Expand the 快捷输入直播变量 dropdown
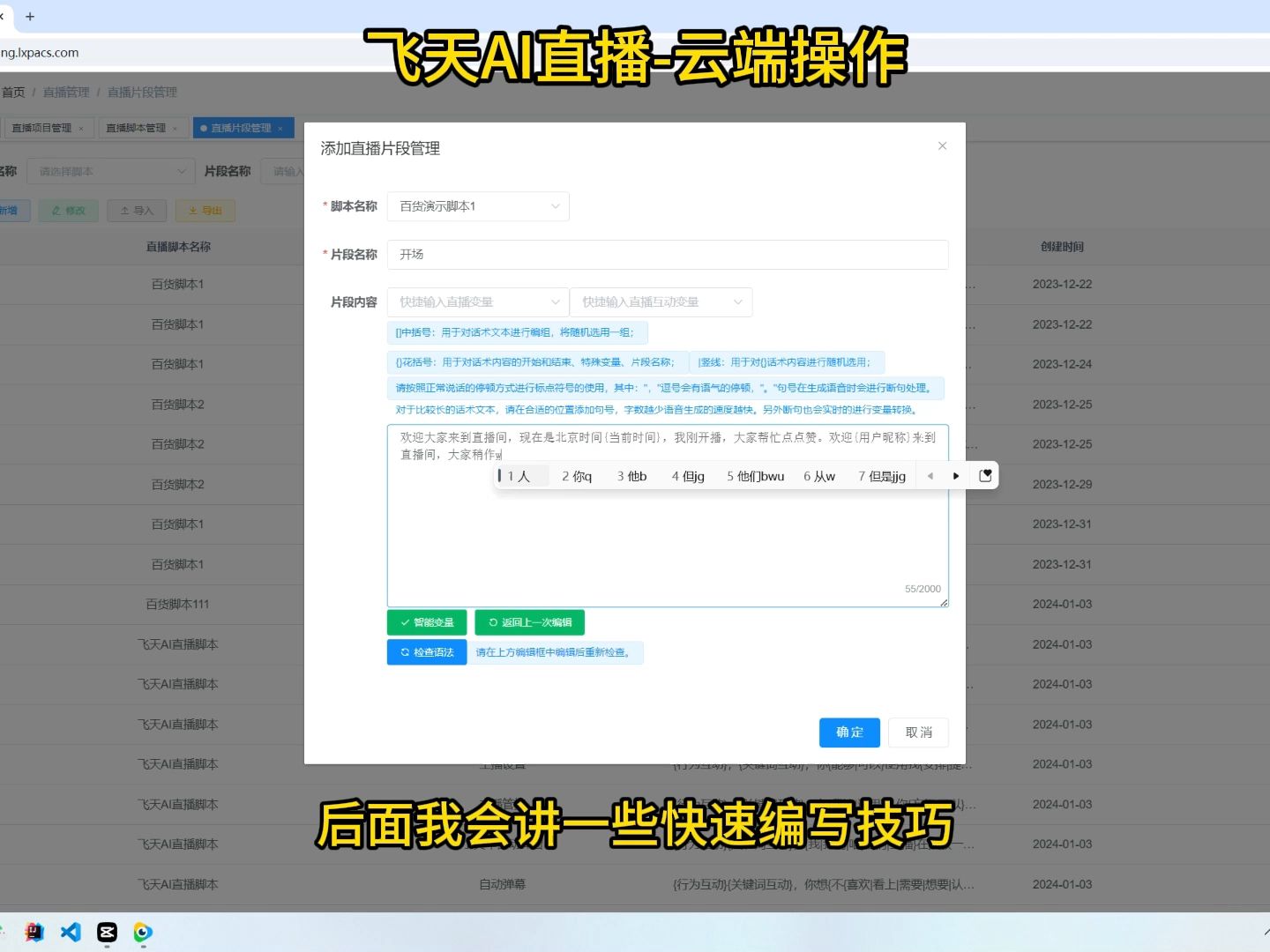The height and width of the screenshot is (952, 1270). coord(478,302)
